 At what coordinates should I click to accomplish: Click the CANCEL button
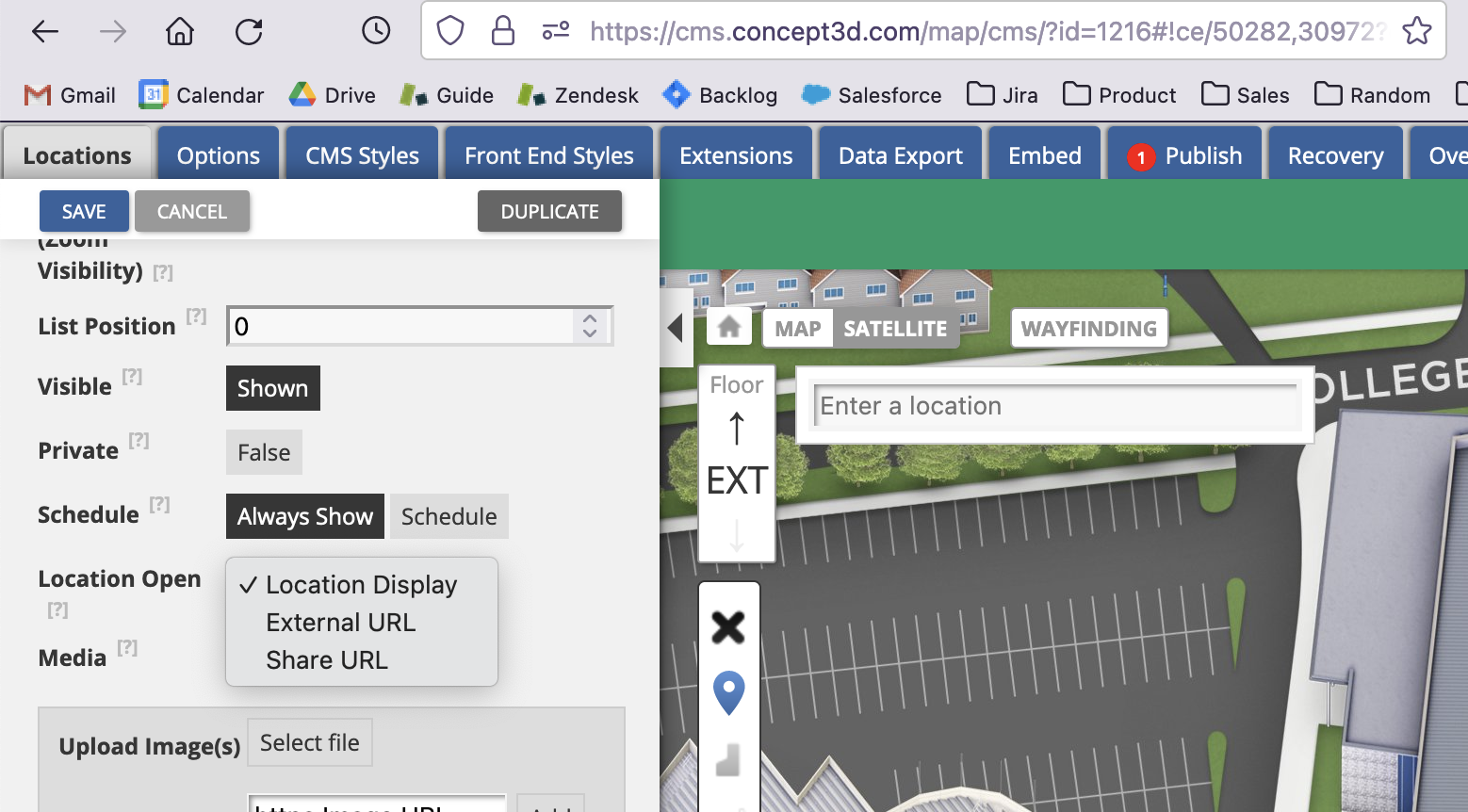(x=192, y=211)
